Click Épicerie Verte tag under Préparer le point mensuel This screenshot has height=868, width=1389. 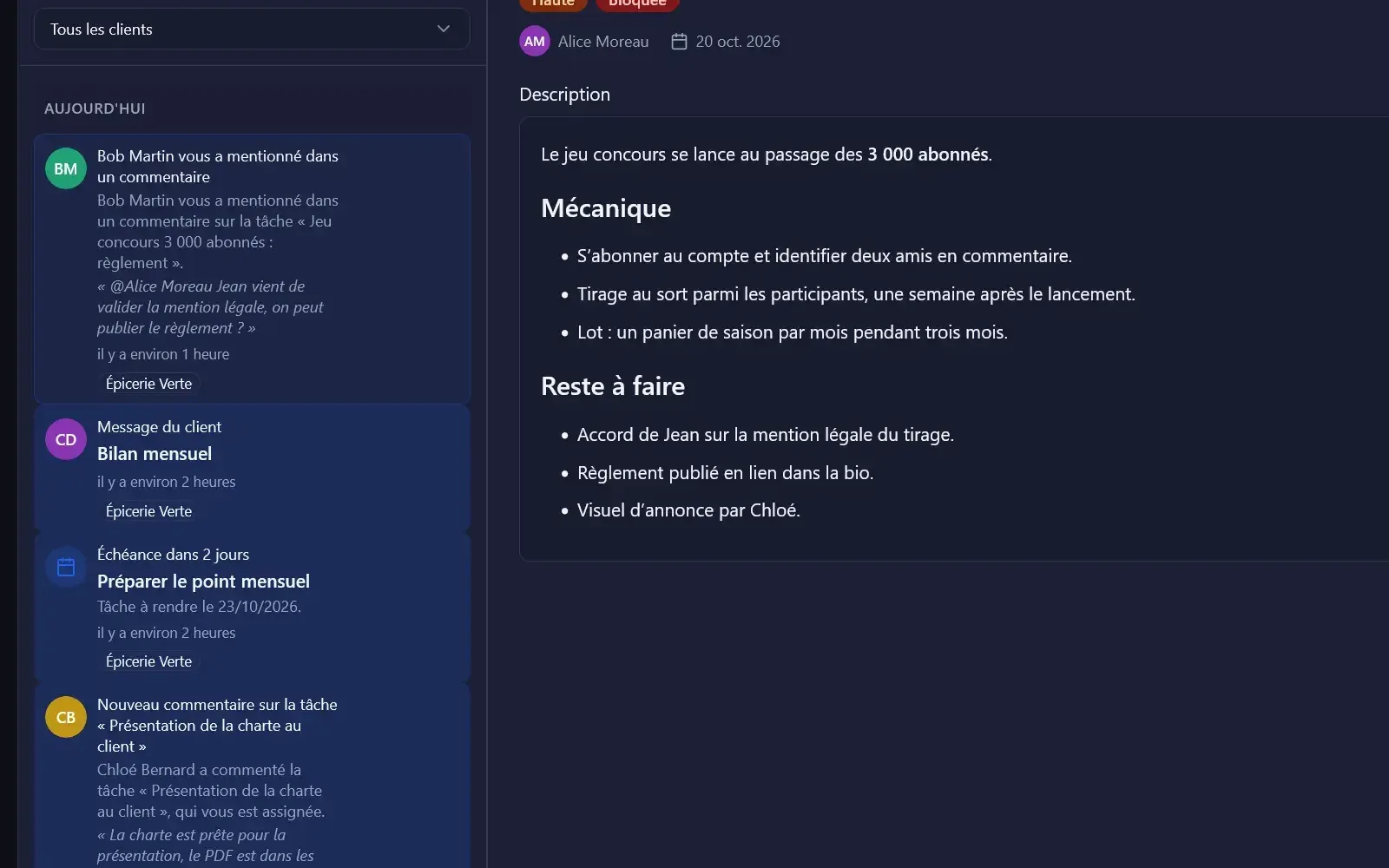tap(148, 661)
